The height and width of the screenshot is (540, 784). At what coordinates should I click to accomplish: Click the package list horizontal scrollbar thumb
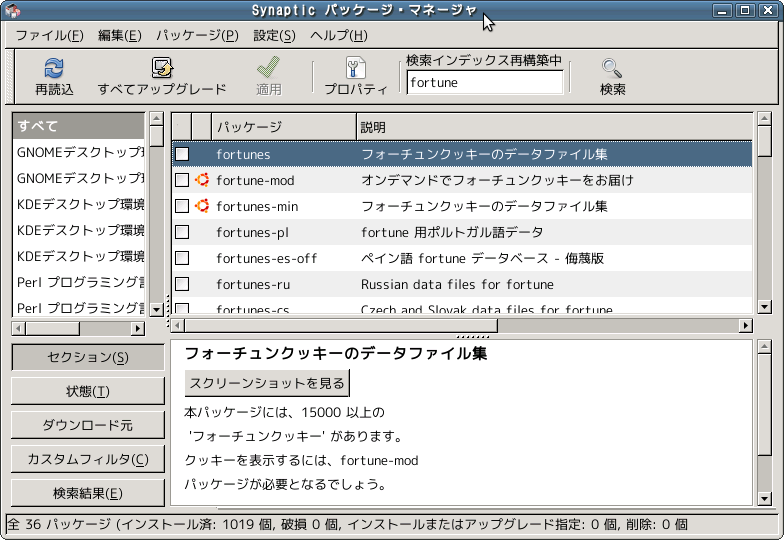tap(341, 326)
